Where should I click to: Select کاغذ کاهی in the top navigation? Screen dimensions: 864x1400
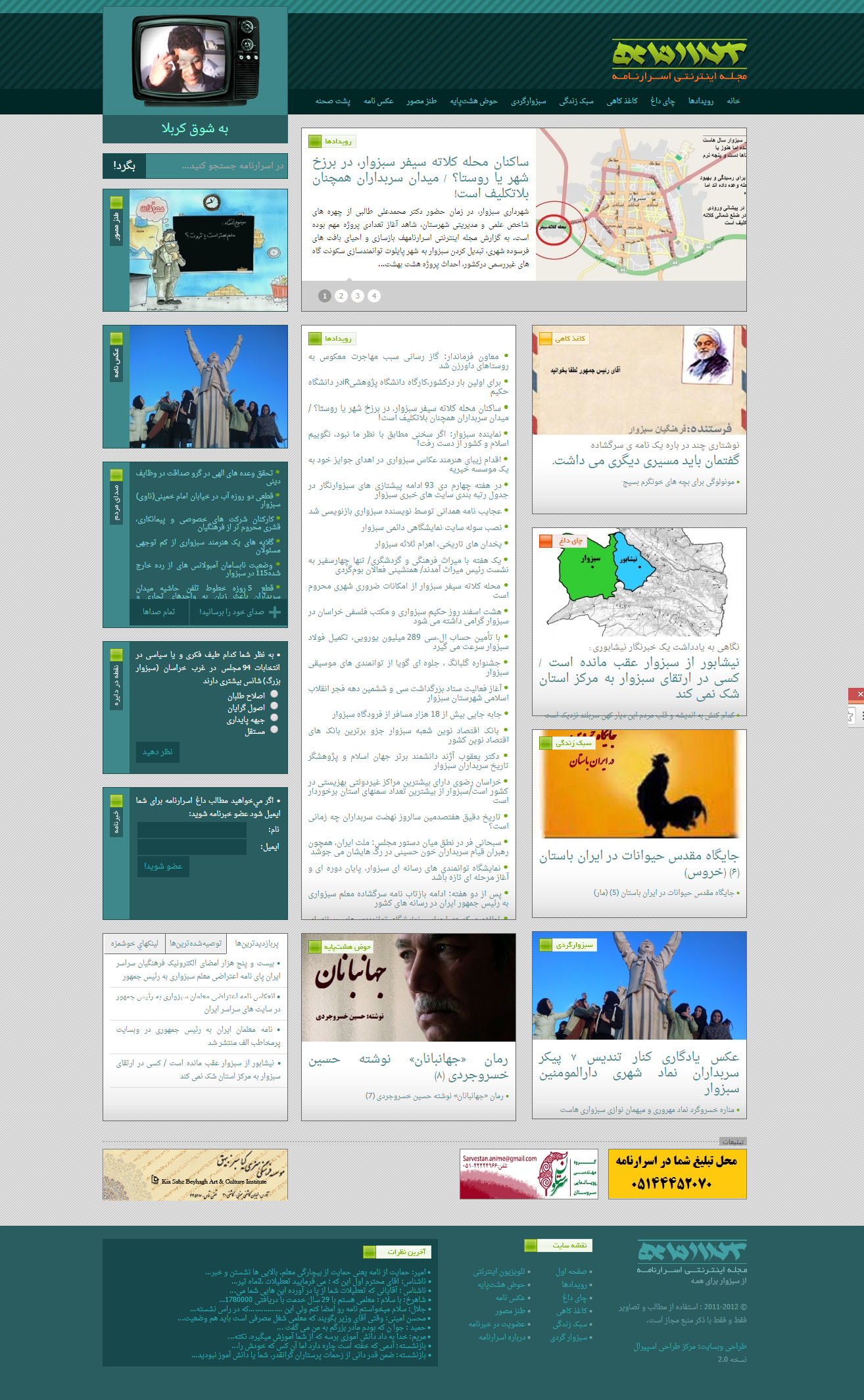point(622,101)
